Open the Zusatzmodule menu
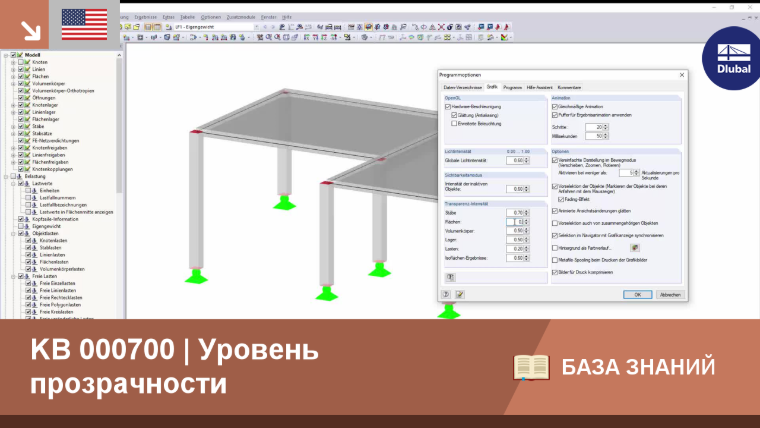760x428 pixels. pyautogui.click(x=241, y=17)
